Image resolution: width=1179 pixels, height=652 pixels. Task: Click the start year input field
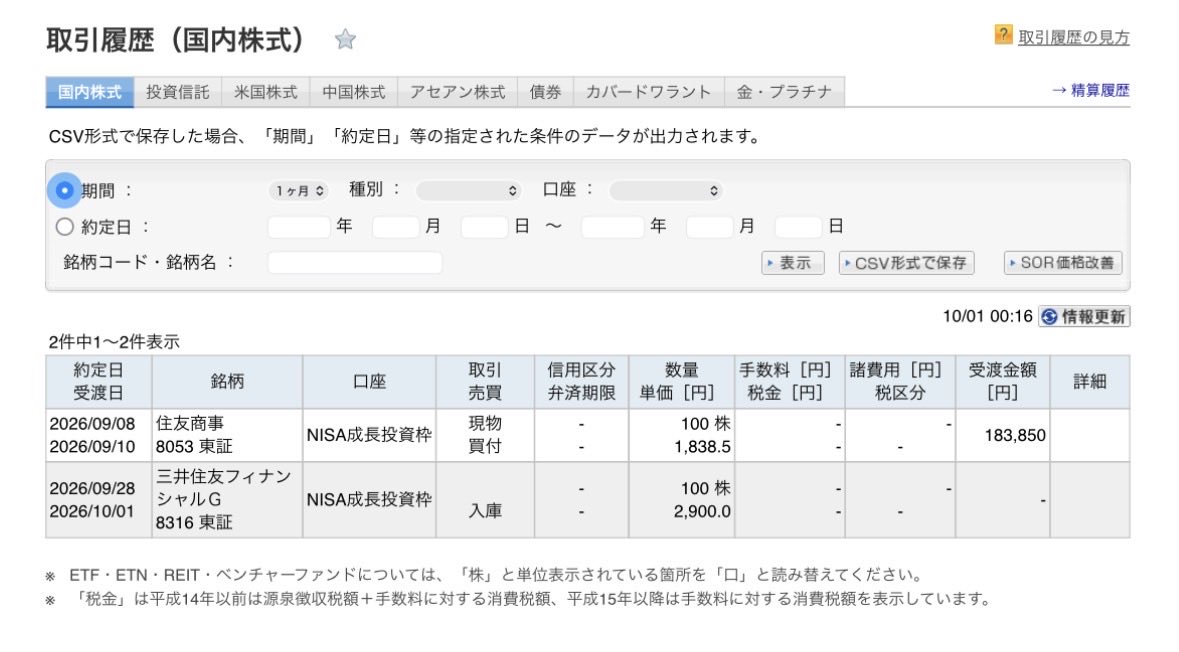coord(299,226)
